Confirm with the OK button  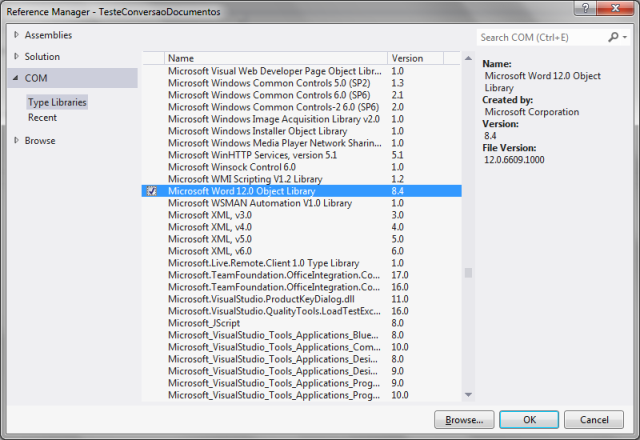pos(530,420)
